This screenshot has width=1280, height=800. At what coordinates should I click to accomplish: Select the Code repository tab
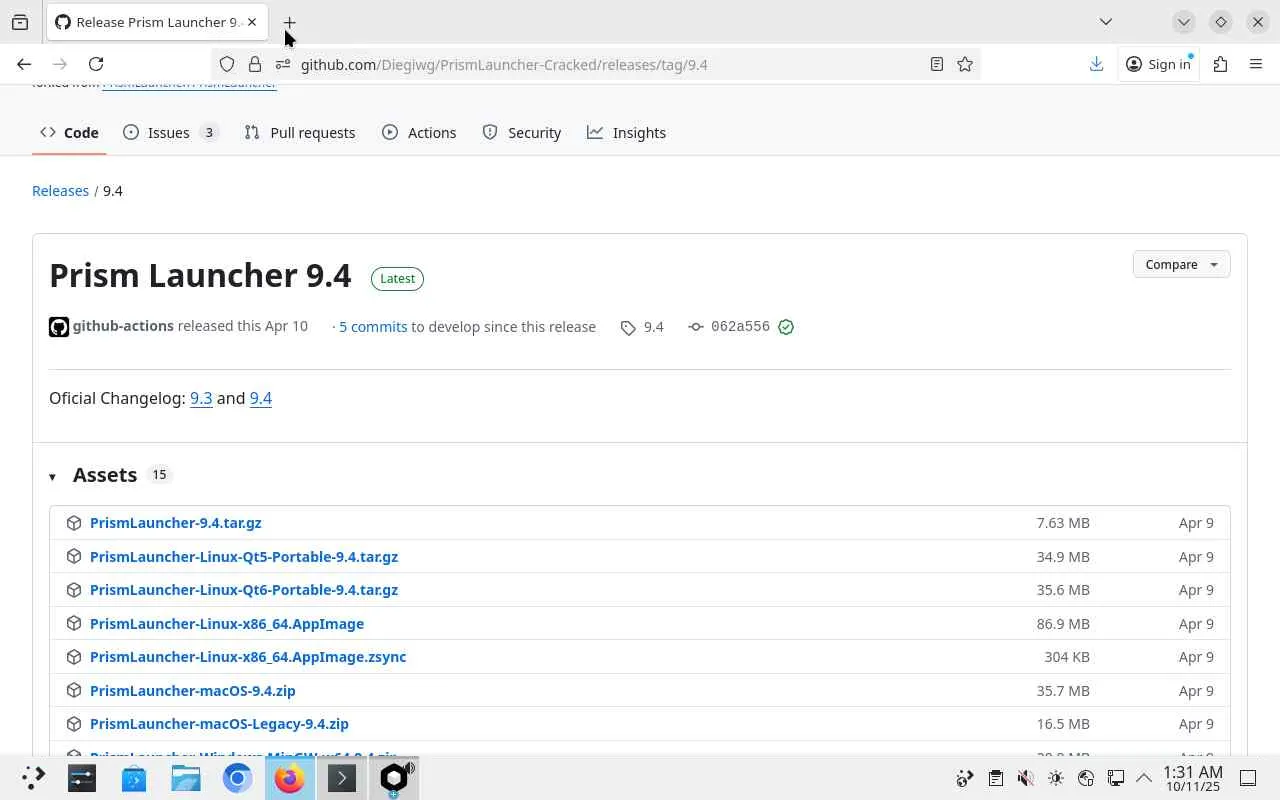click(x=69, y=133)
